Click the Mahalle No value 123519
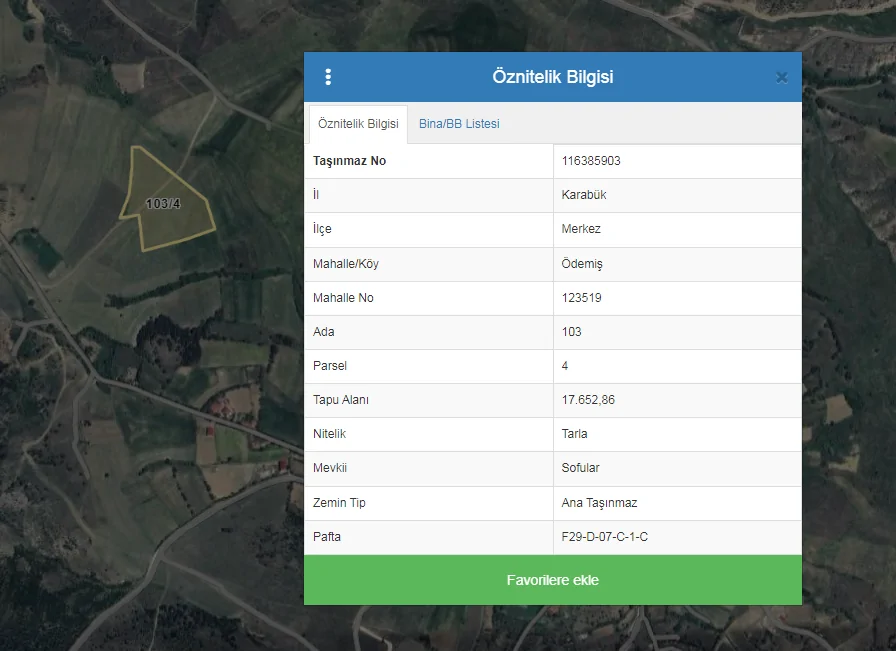Image resolution: width=896 pixels, height=651 pixels. (582, 298)
